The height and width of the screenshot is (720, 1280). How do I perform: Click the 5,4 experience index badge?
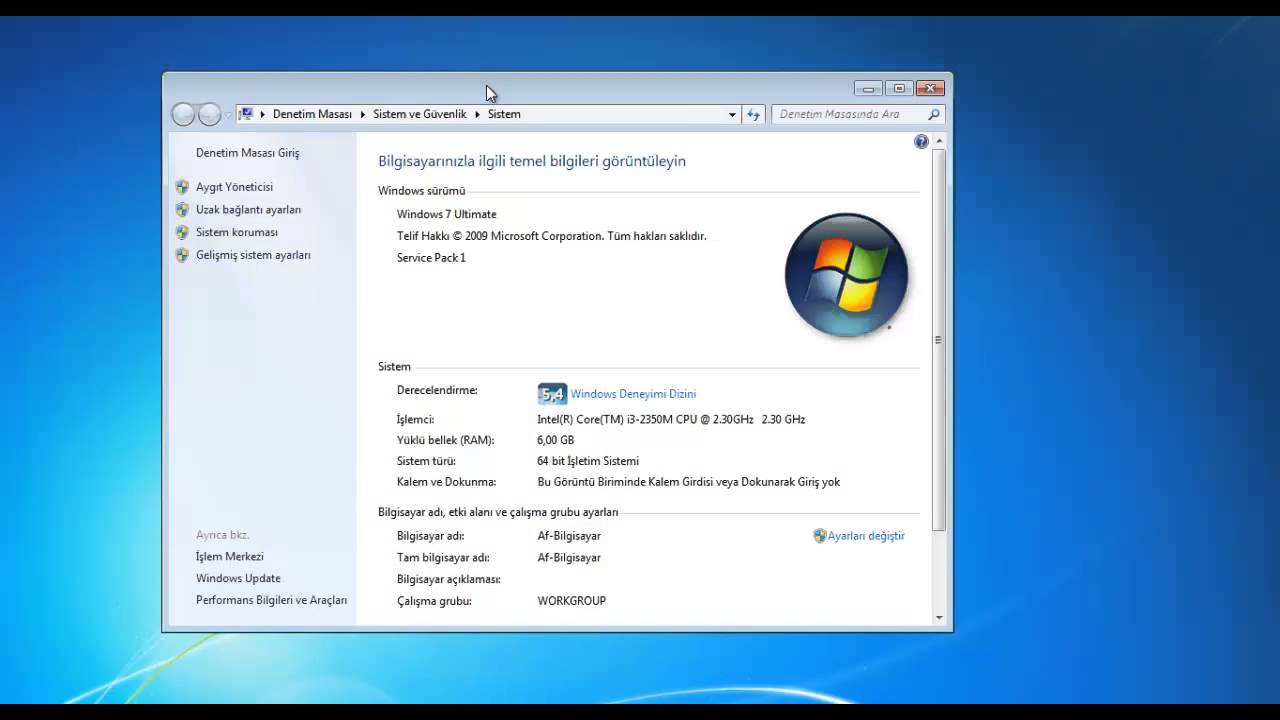click(552, 394)
